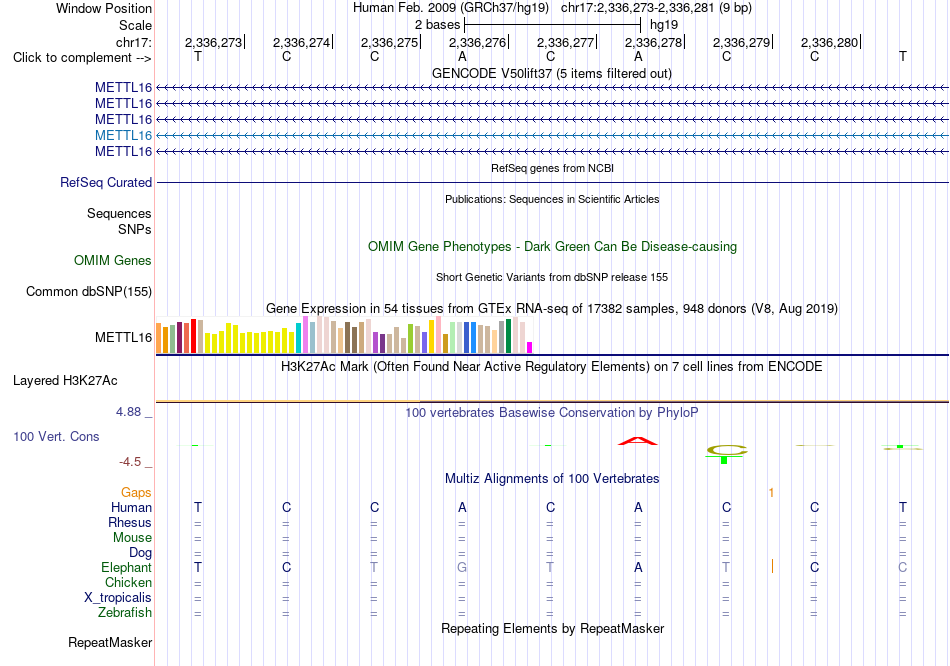
Task: Click 'Human Feb. 2009 (GRCh37/hg19)' header text
Action: pos(451,8)
